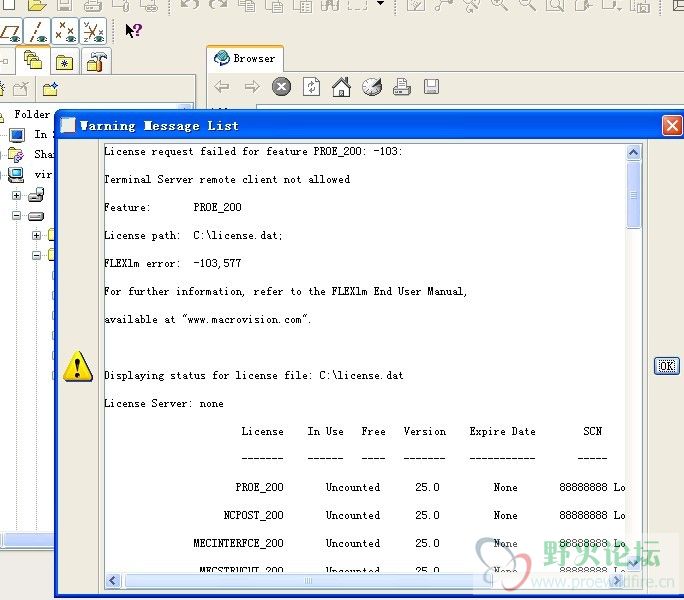The height and width of the screenshot is (600, 684).
Task: Select the shared folder icon in tree
Action: click(x=16, y=154)
